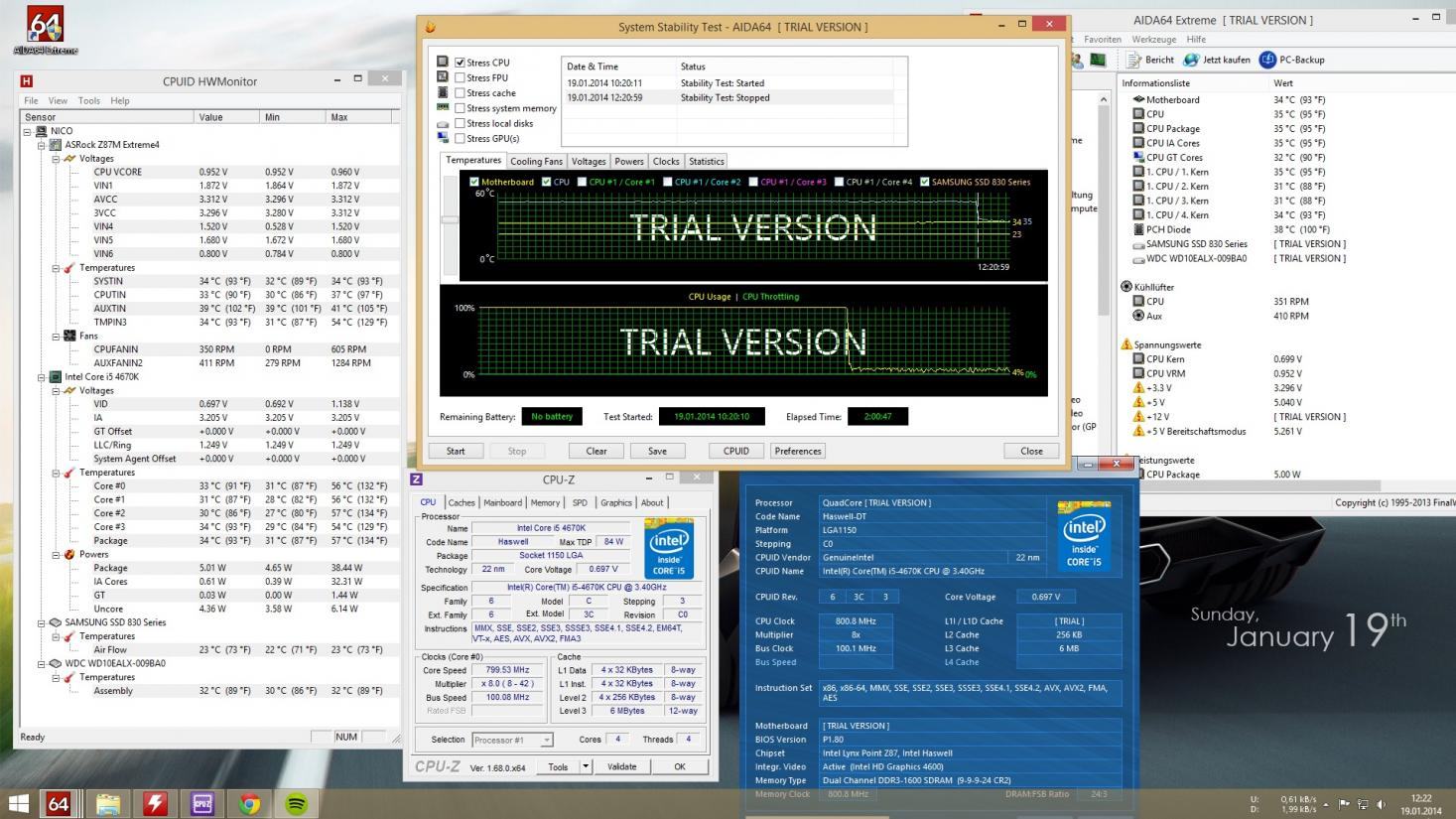Image resolution: width=1456 pixels, height=819 pixels.
Task: Click the Windows Start button
Action: (19, 803)
